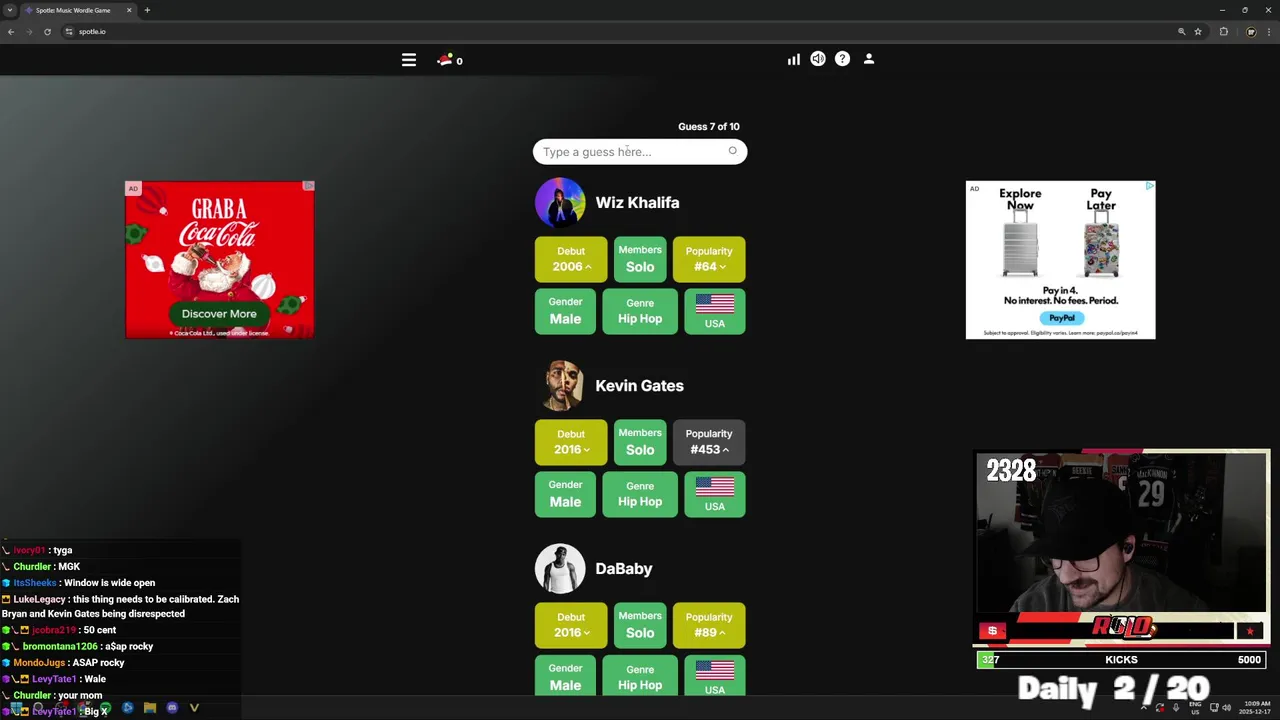The image size is (1280, 720).
Task: Click Wiz Khalifa Members Solo tile
Action: coord(640,259)
